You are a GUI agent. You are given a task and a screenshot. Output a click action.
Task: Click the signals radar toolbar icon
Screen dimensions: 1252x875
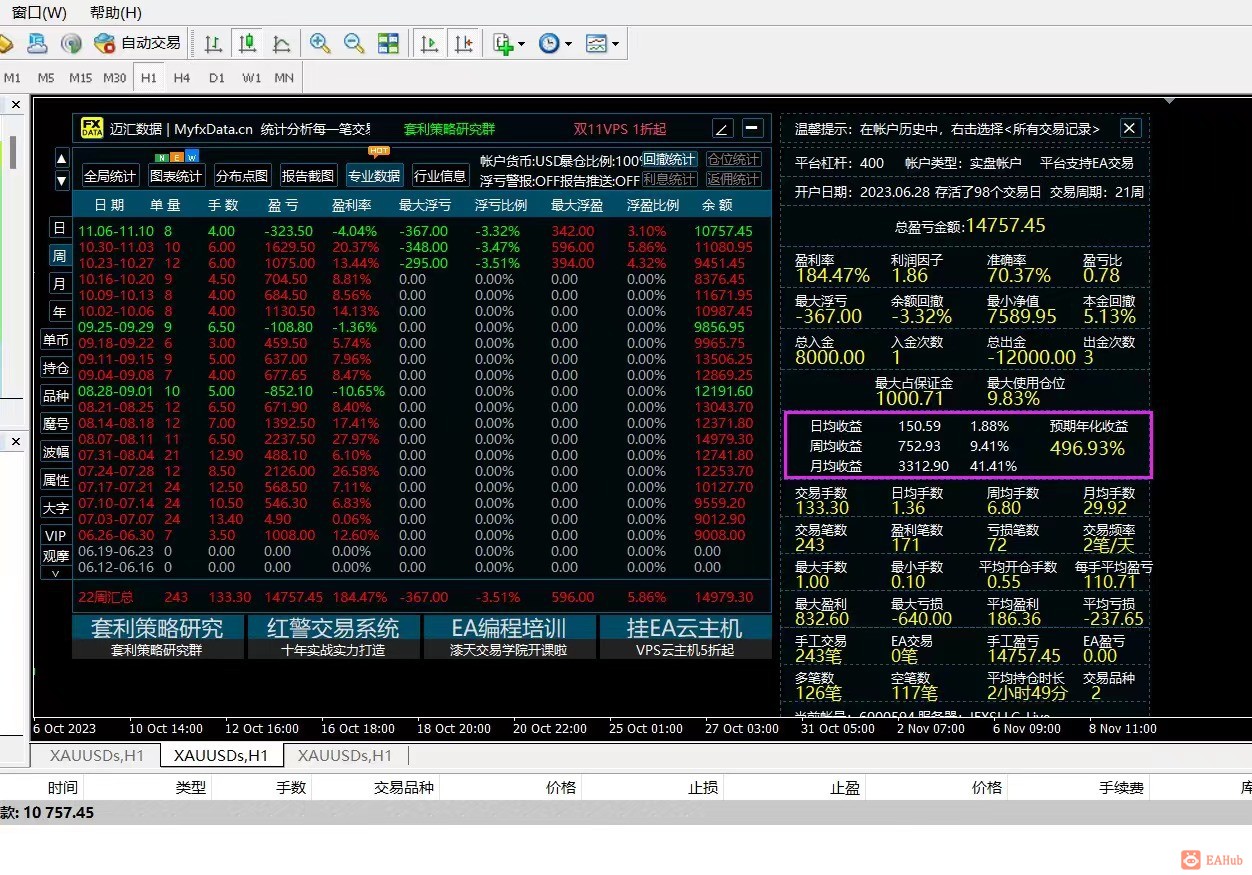click(71, 43)
